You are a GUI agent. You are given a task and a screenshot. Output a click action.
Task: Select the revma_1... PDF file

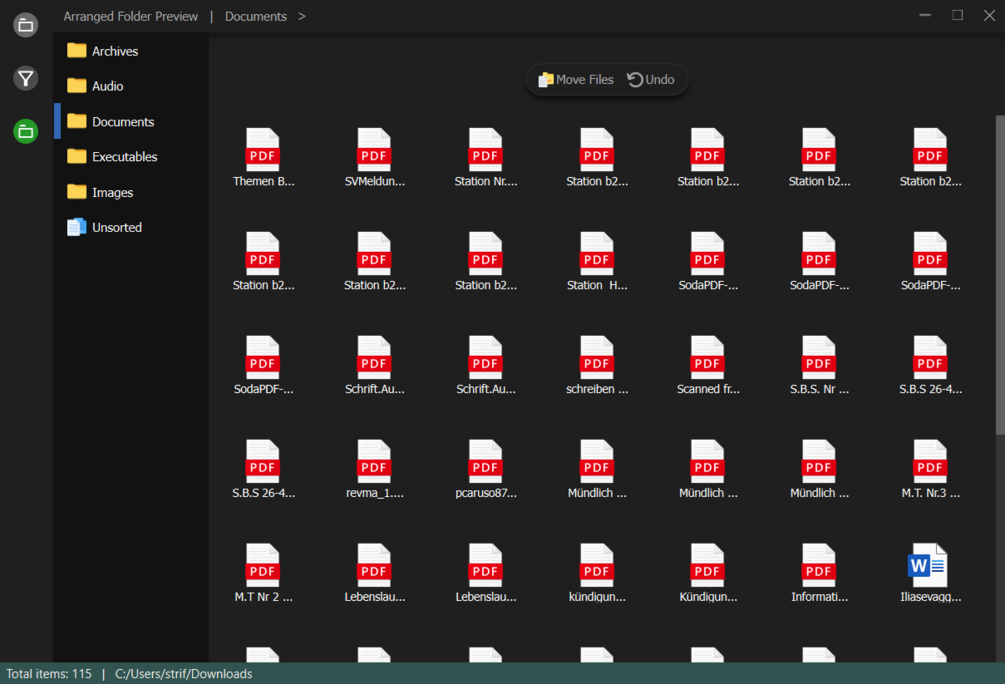pos(374,469)
